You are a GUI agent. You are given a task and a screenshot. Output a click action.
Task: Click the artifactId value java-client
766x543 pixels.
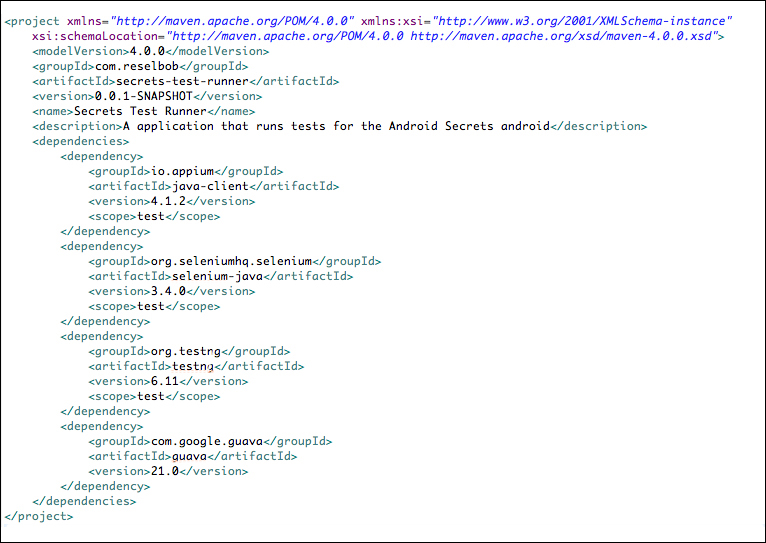click(211, 186)
